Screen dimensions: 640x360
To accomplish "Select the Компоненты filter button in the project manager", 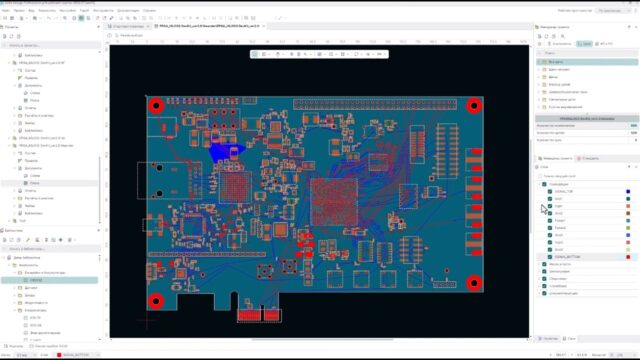I will (559, 44).
